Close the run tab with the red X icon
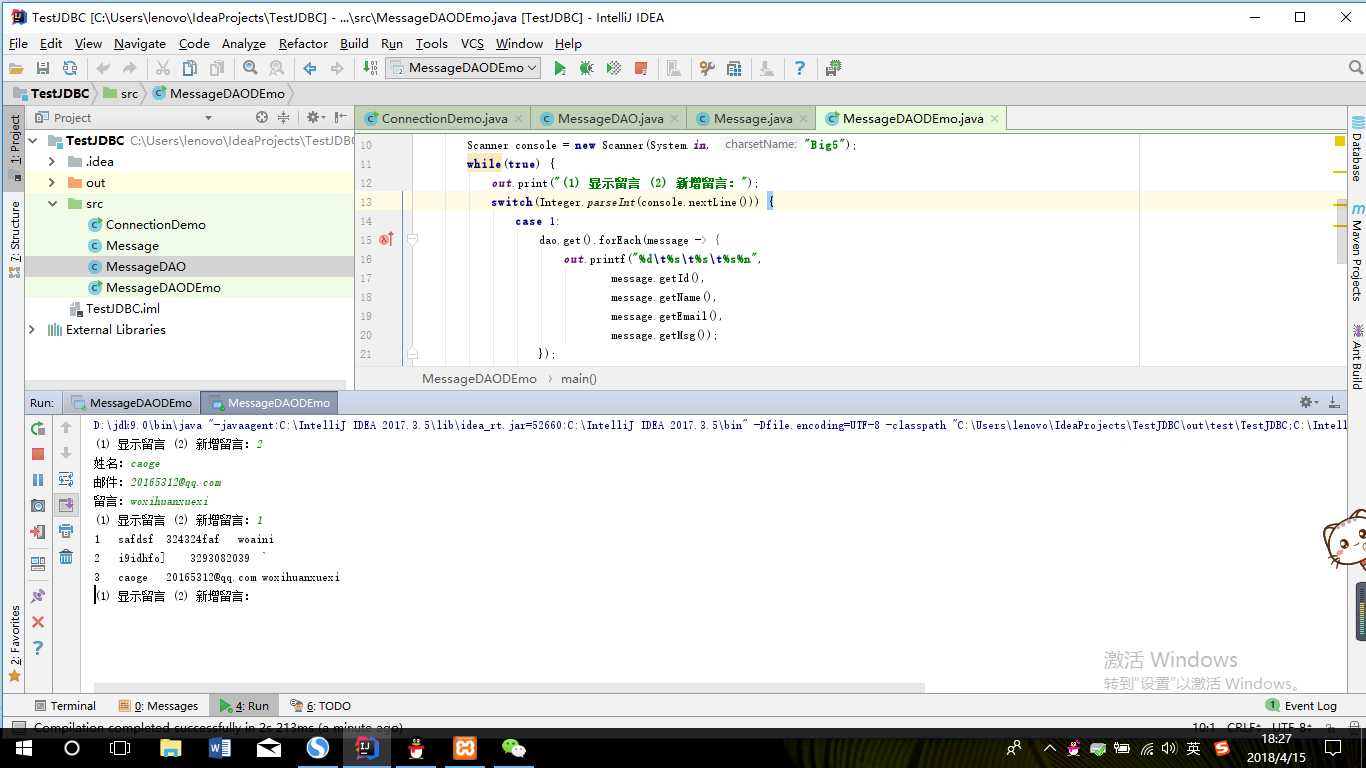Image resolution: width=1366 pixels, height=768 pixels. point(38,622)
